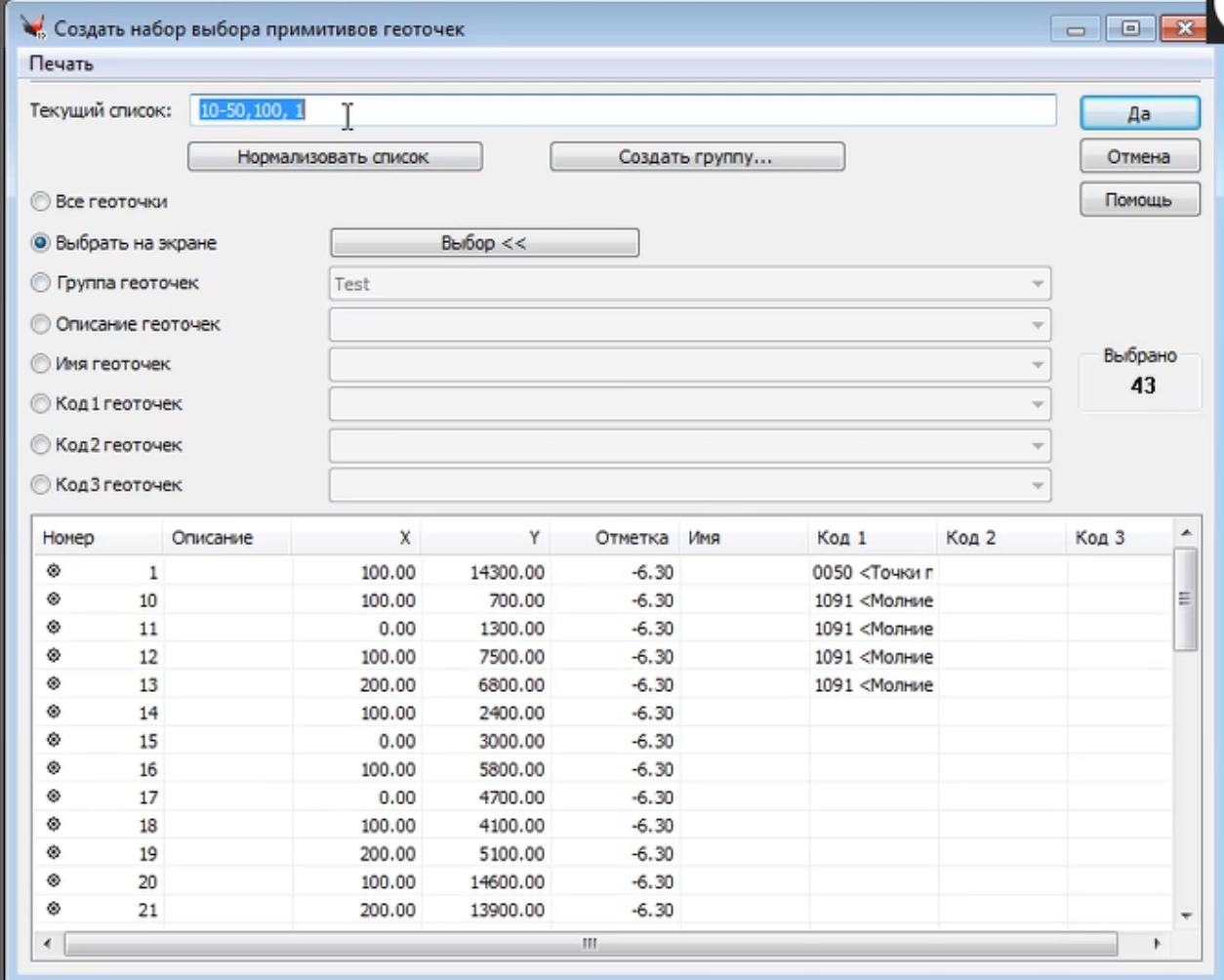This screenshot has width=1224, height=980.
Task: Choose the 'Имя геоточек' radio option
Action: click(x=41, y=364)
